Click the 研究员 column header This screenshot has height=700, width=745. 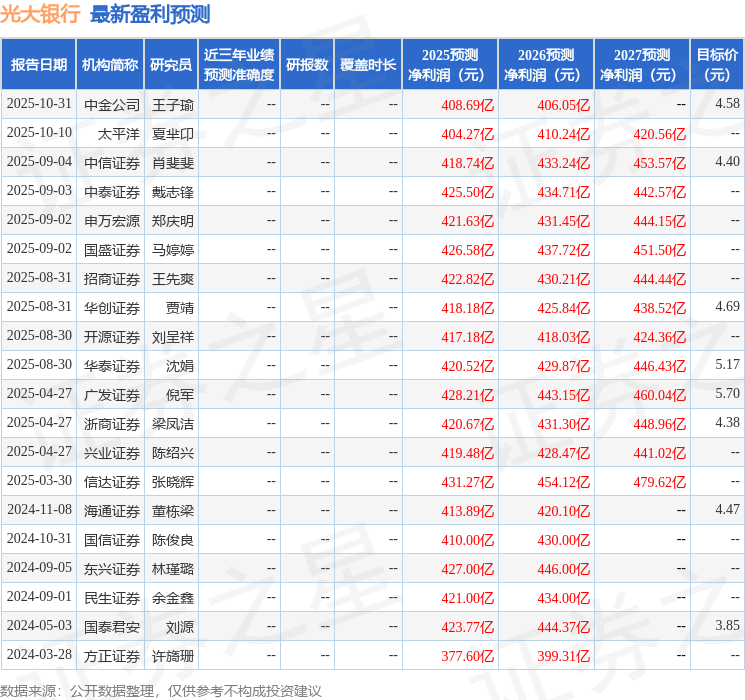(x=171, y=64)
